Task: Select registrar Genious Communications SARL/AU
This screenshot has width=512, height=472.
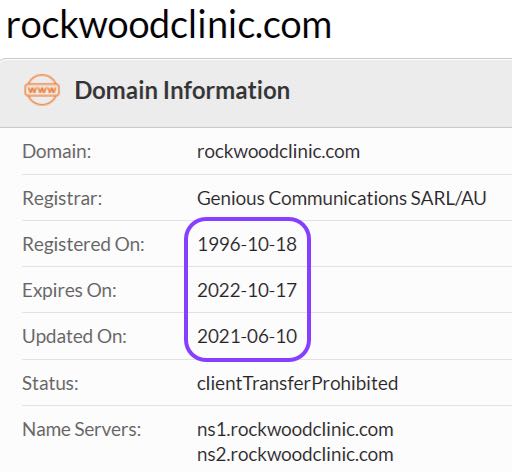Action: (342, 198)
